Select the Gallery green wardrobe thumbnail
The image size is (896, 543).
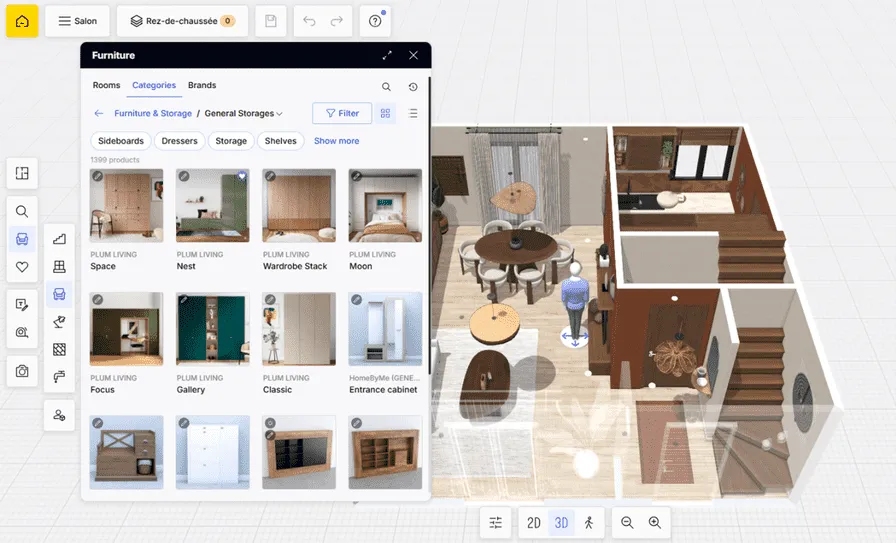(213, 329)
